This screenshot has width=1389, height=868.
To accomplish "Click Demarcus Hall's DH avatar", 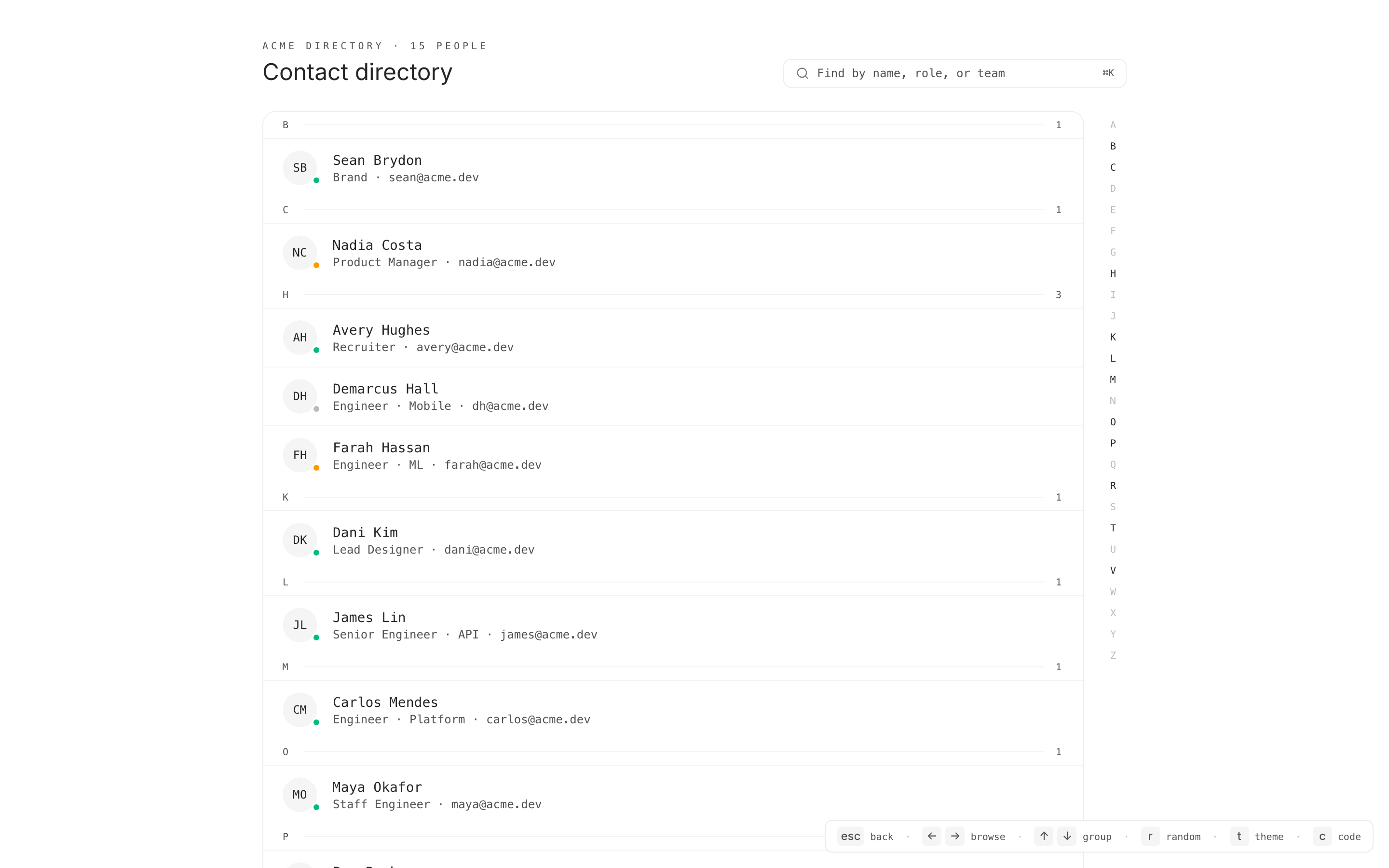I will tap(300, 396).
